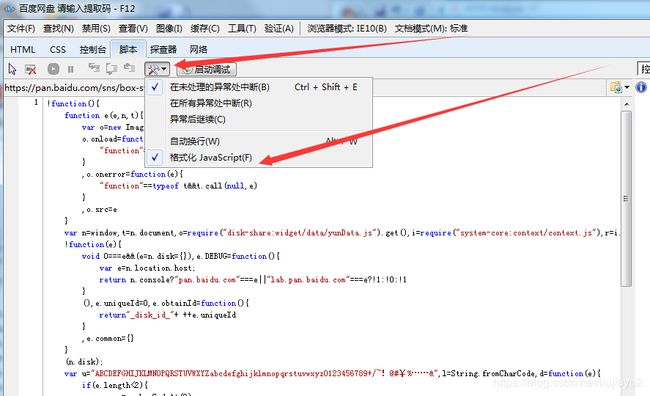650x396 pixels.
Task: Click the clear browser cache icon
Action: 30,69
